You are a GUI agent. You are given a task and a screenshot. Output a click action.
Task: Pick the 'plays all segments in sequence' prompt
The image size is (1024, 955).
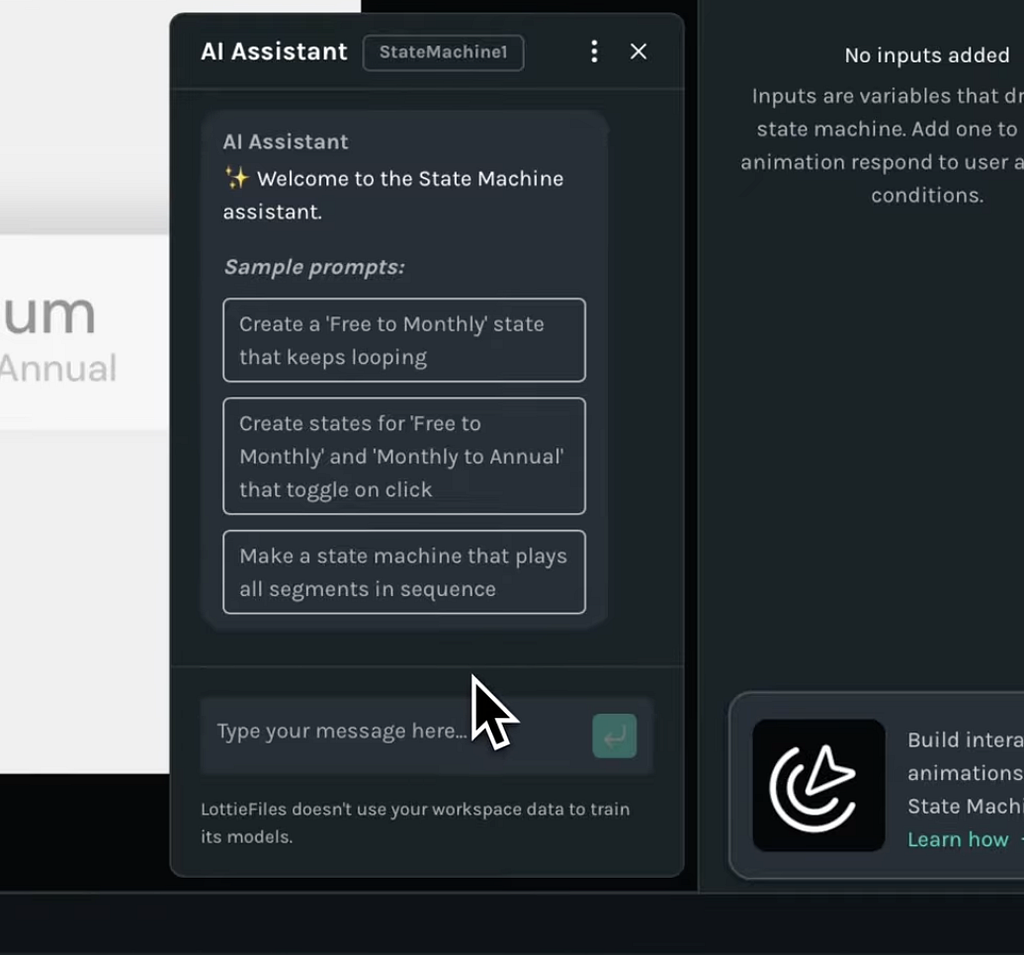404,572
